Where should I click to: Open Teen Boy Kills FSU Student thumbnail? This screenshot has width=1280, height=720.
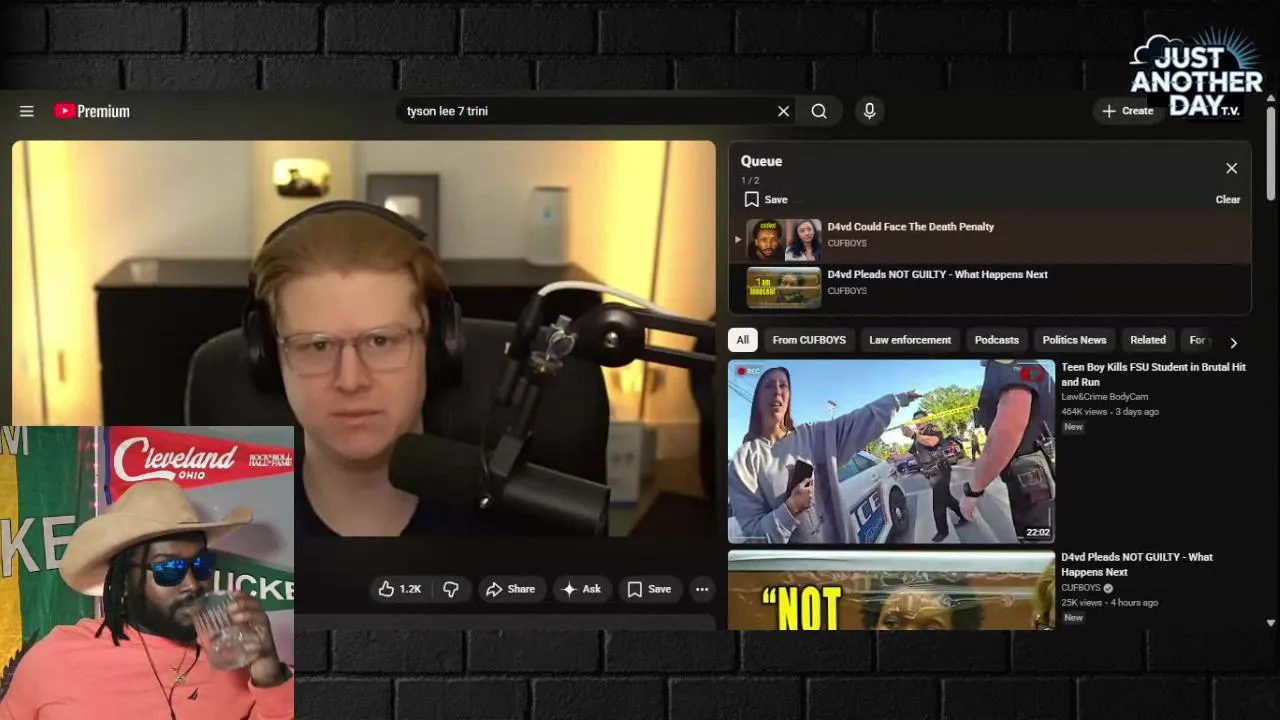click(x=891, y=451)
